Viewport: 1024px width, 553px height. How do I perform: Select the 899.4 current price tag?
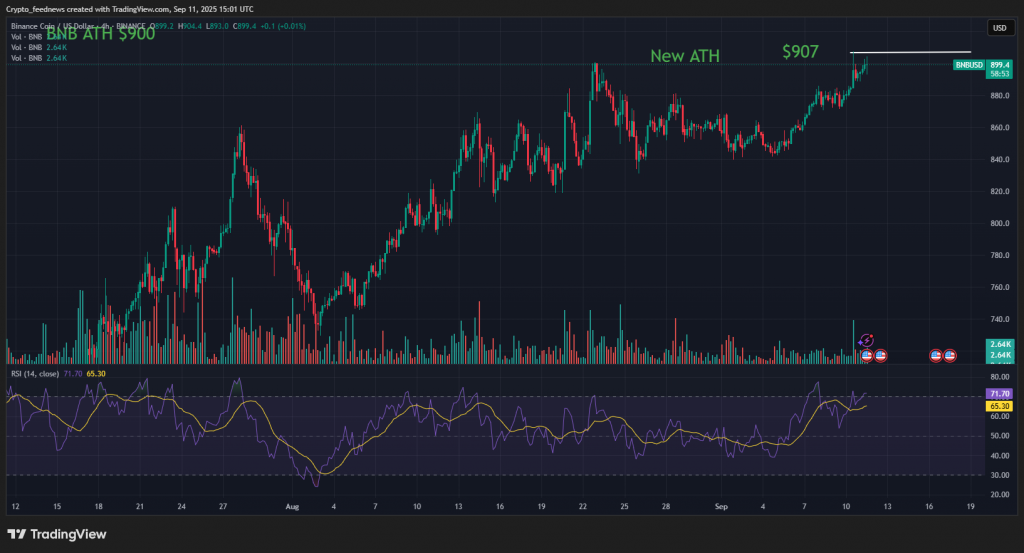coord(1000,64)
